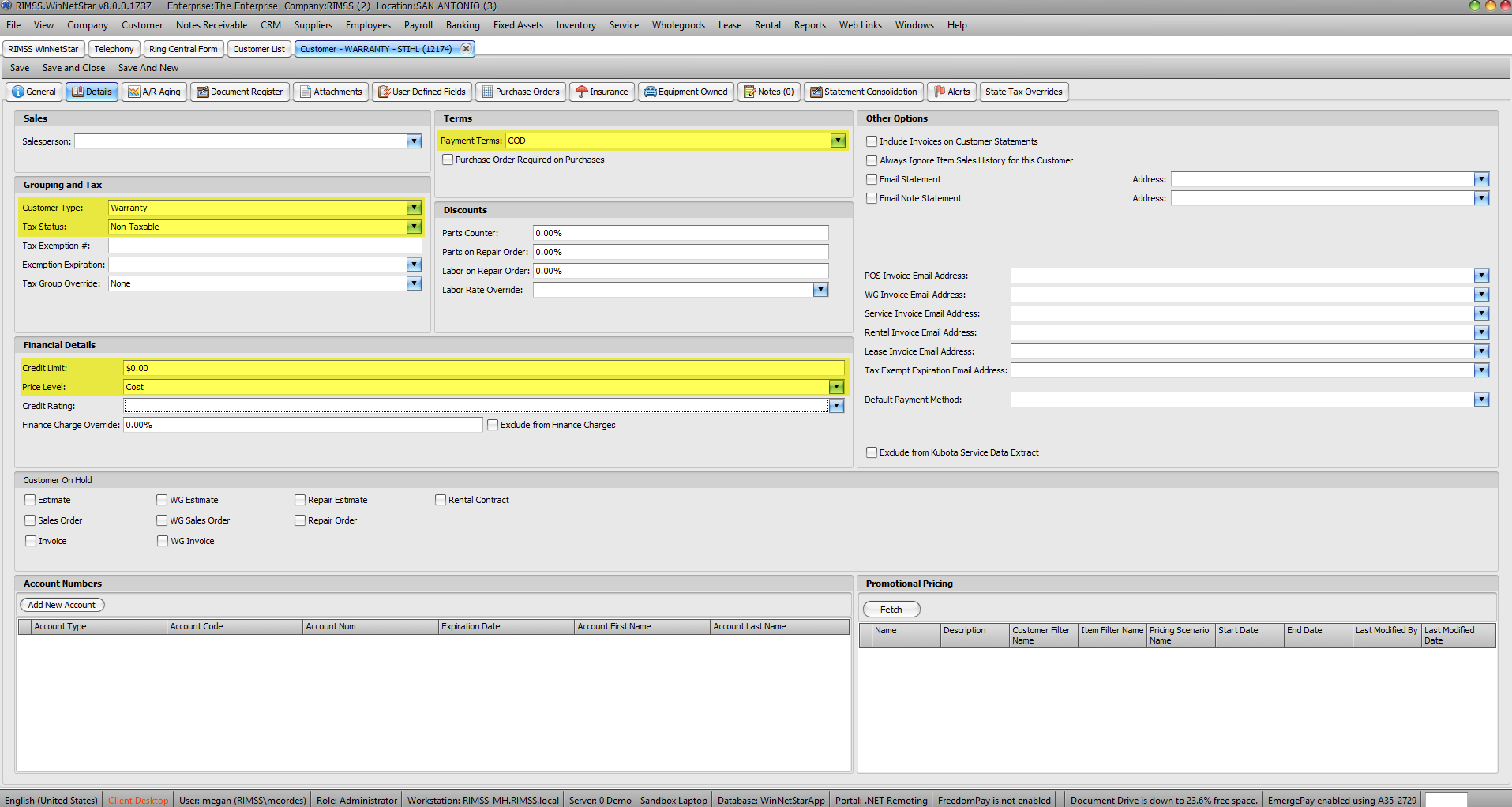
Task: Click the Tax Exemption # input field
Action: tap(265, 246)
